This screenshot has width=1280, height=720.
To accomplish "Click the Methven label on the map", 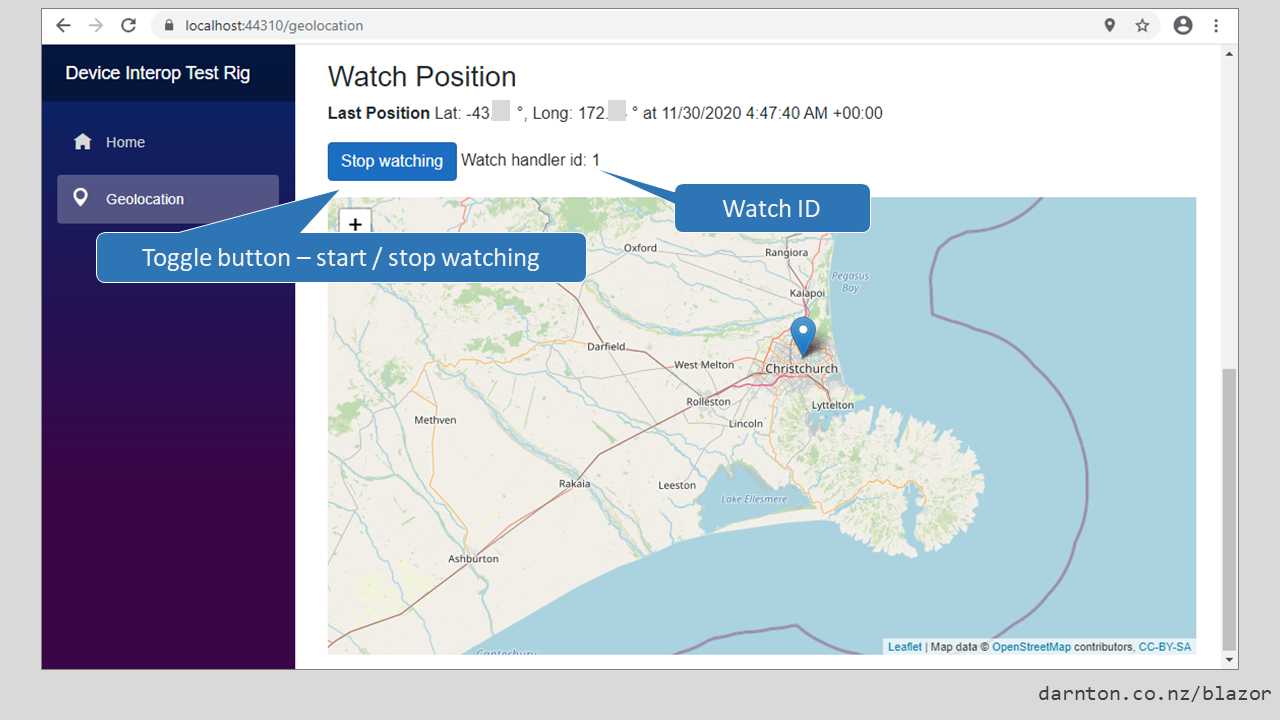I will tap(435, 420).
